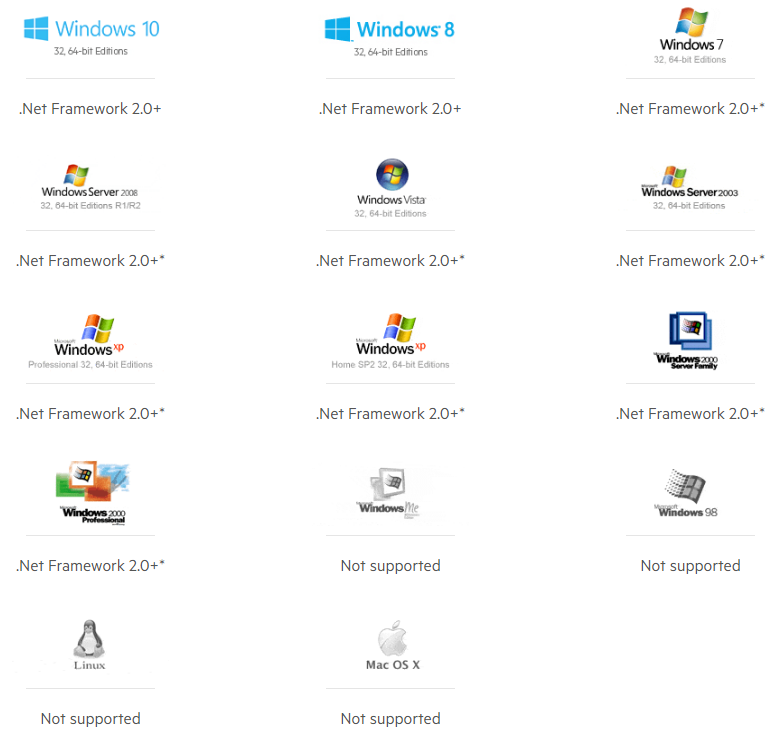This screenshot has height=747, width=783.
Task: Click '32, 64-bit Editions' under Server 2003
Action: 689,205
